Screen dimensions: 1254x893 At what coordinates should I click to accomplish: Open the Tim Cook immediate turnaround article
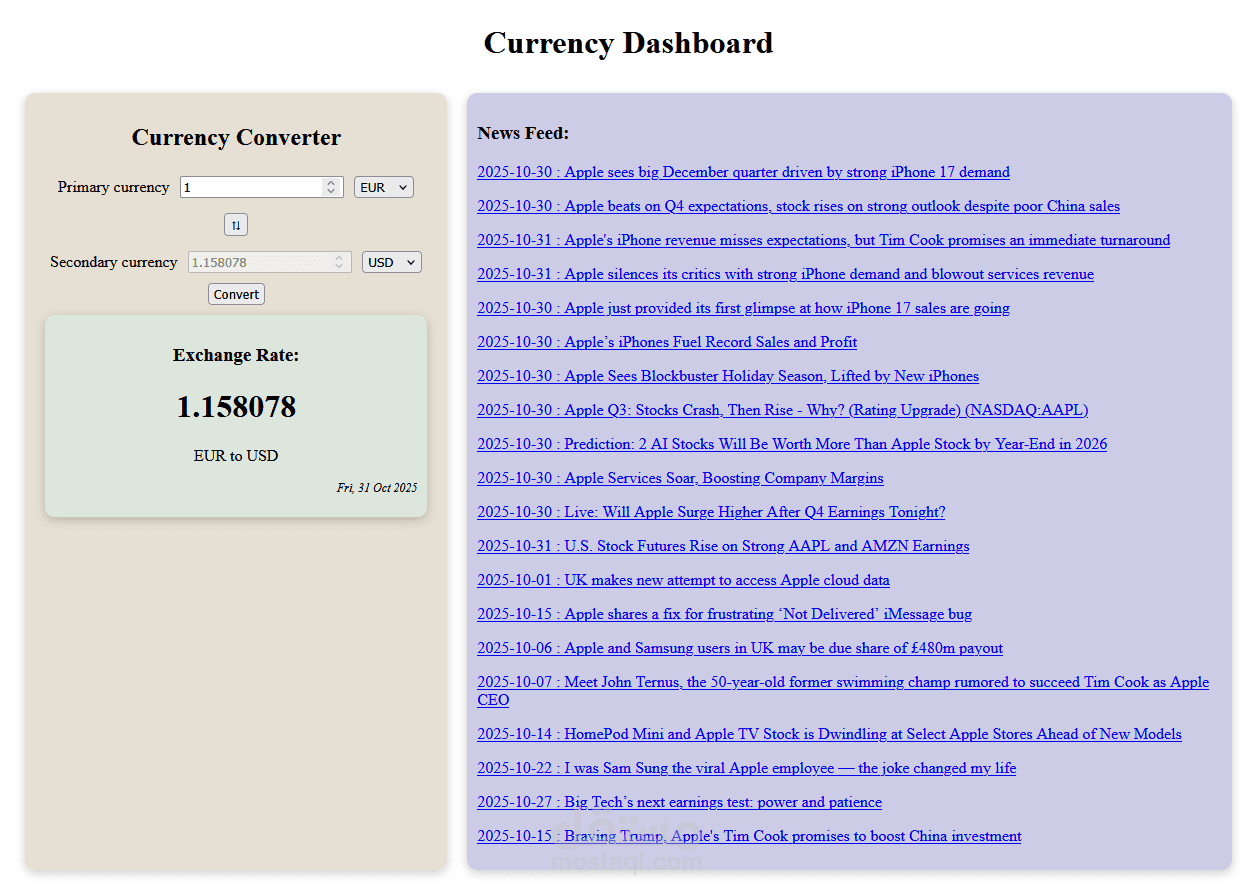point(823,240)
